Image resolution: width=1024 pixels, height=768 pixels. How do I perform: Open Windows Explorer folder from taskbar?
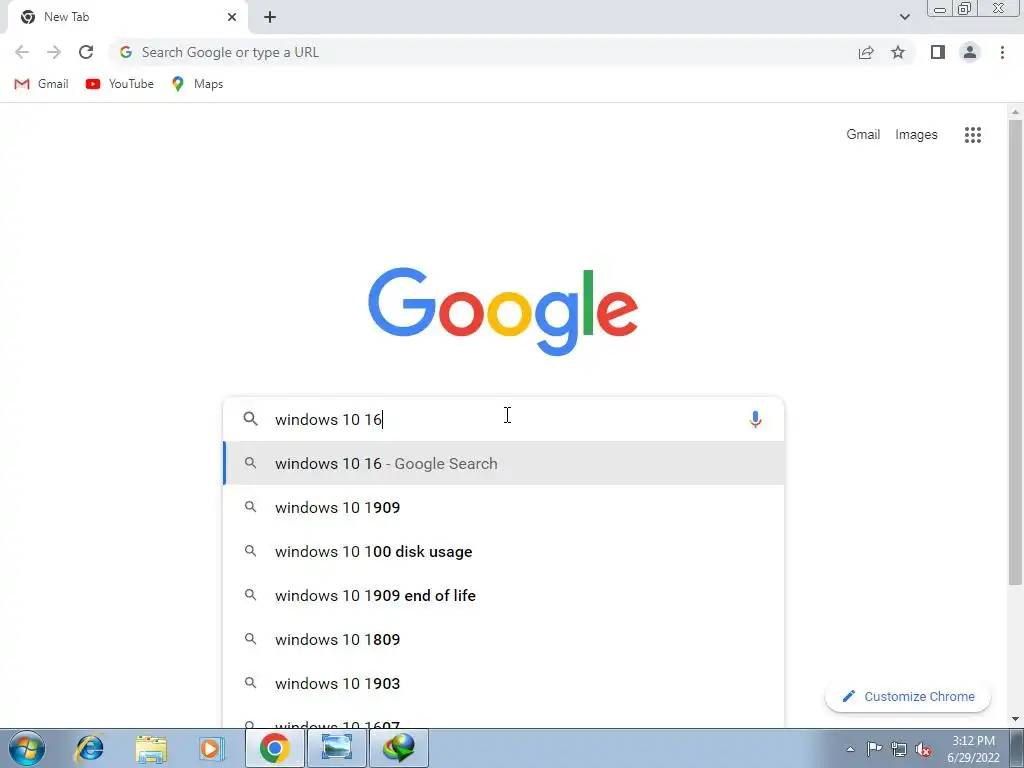[x=151, y=748]
